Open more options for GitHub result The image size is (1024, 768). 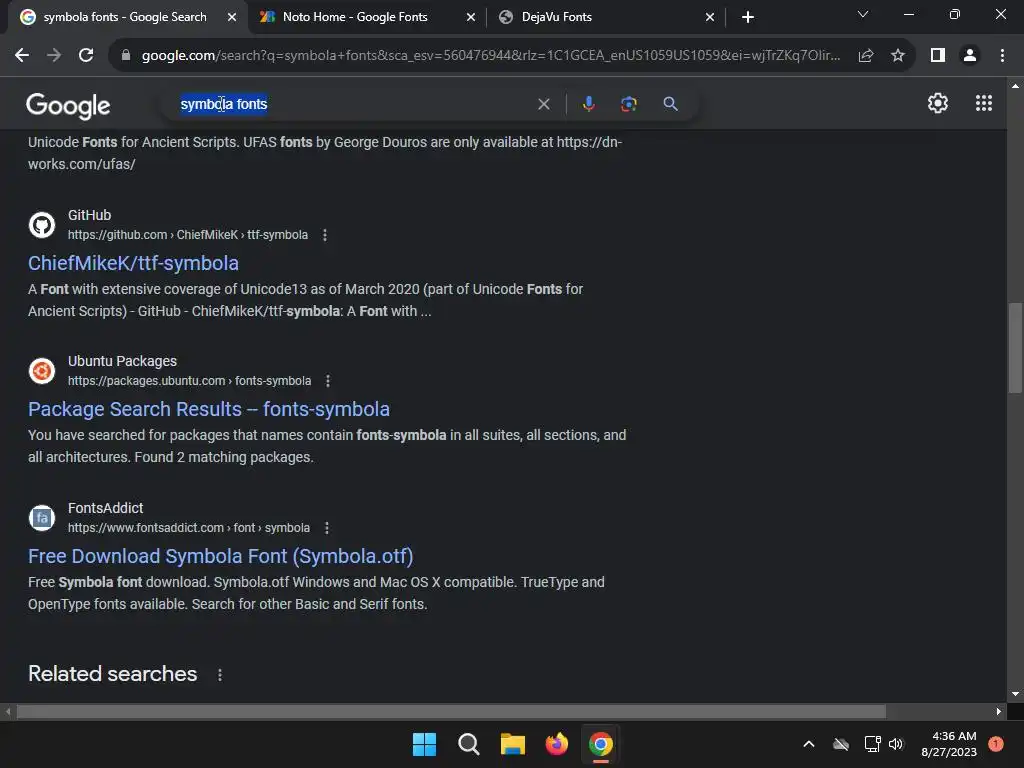click(325, 235)
